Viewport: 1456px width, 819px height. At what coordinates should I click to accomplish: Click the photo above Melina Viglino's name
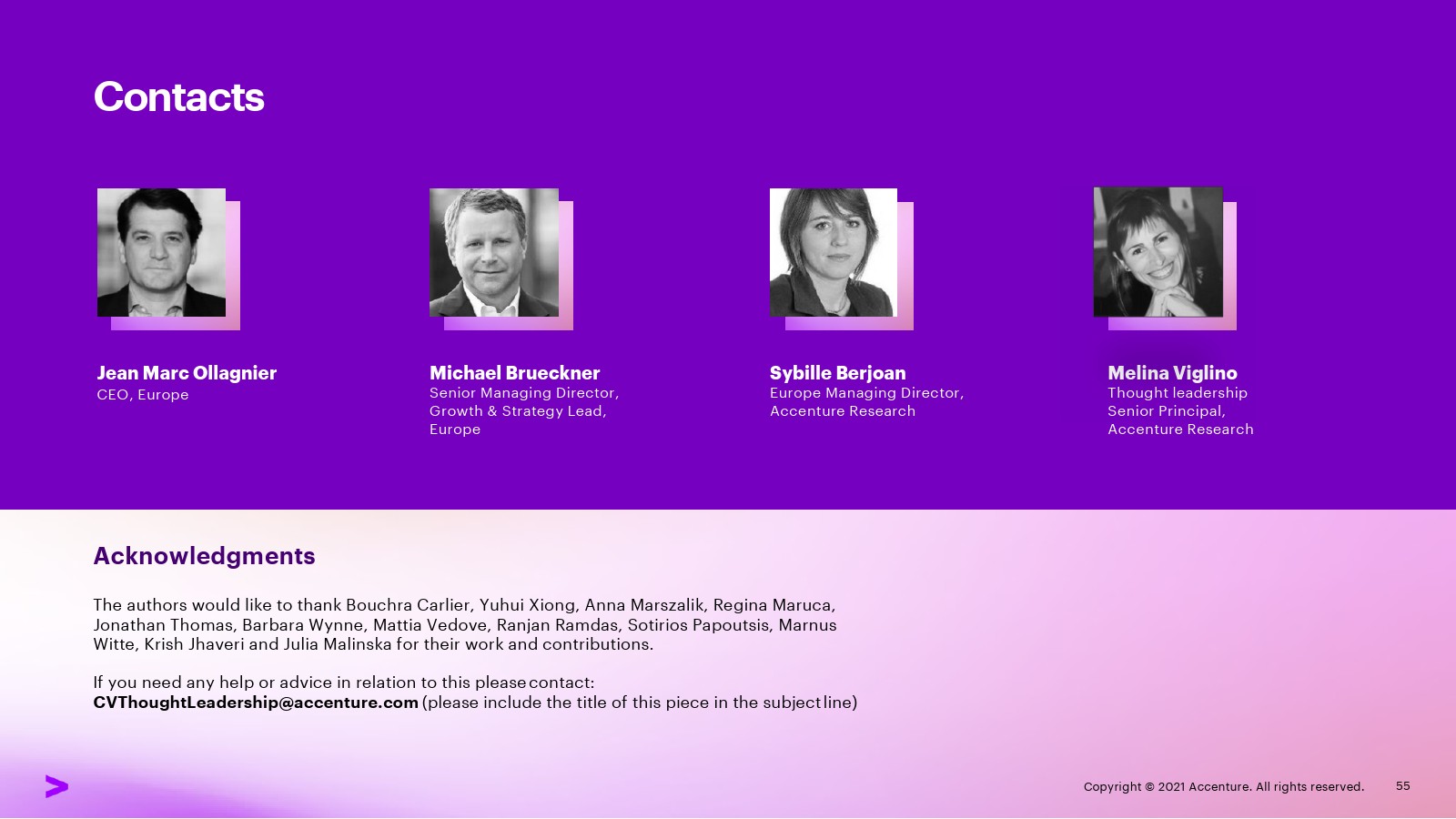click(1158, 252)
